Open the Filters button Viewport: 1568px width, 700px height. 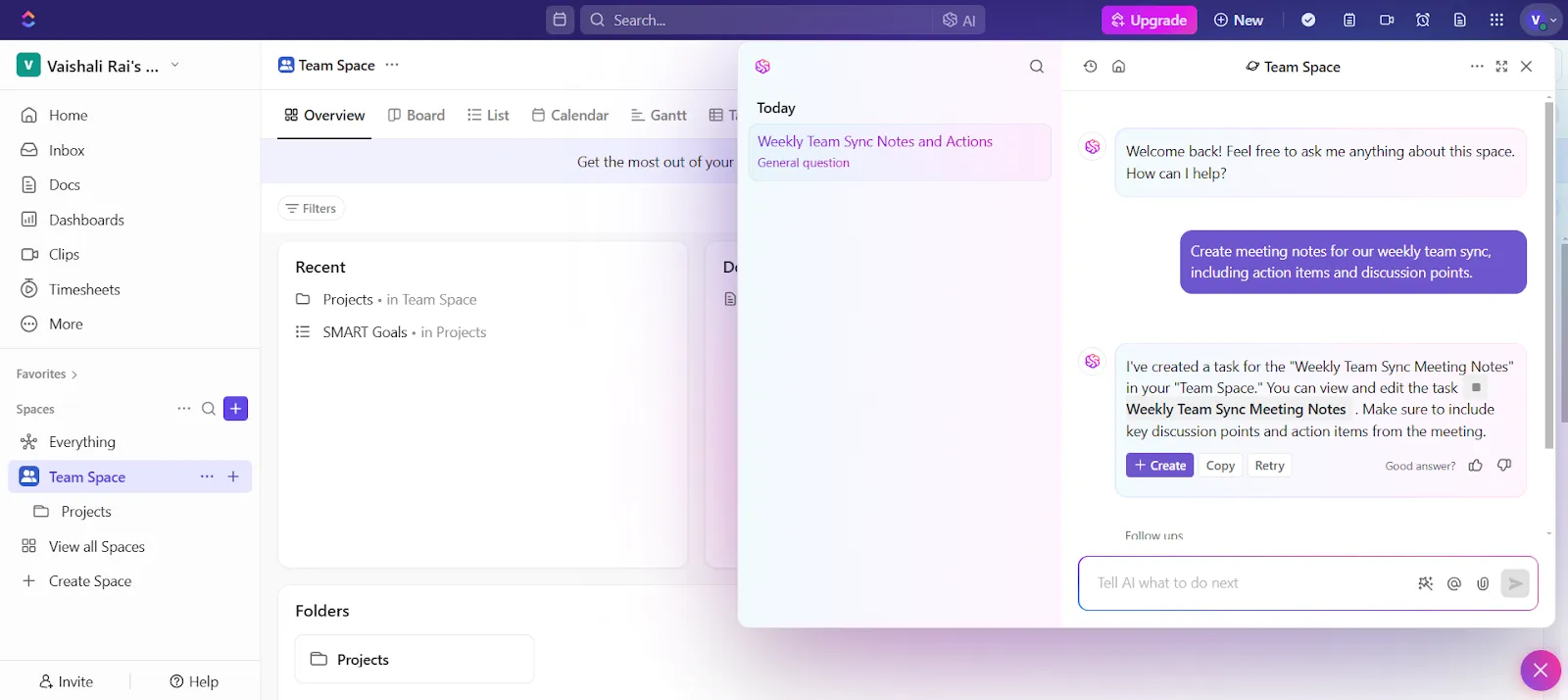click(x=311, y=208)
